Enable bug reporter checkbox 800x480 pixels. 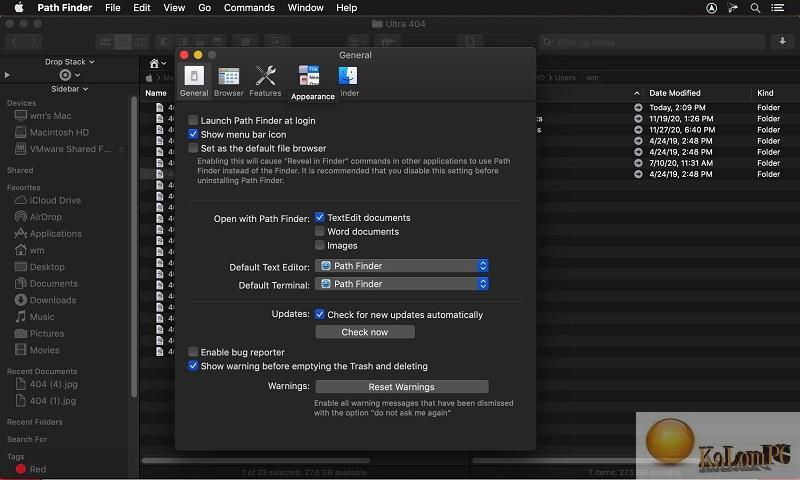point(193,352)
